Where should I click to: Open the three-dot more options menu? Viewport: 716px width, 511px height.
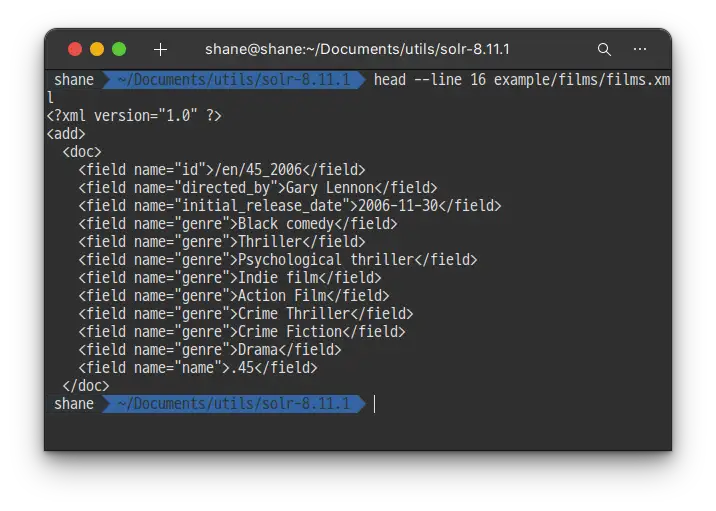[640, 49]
